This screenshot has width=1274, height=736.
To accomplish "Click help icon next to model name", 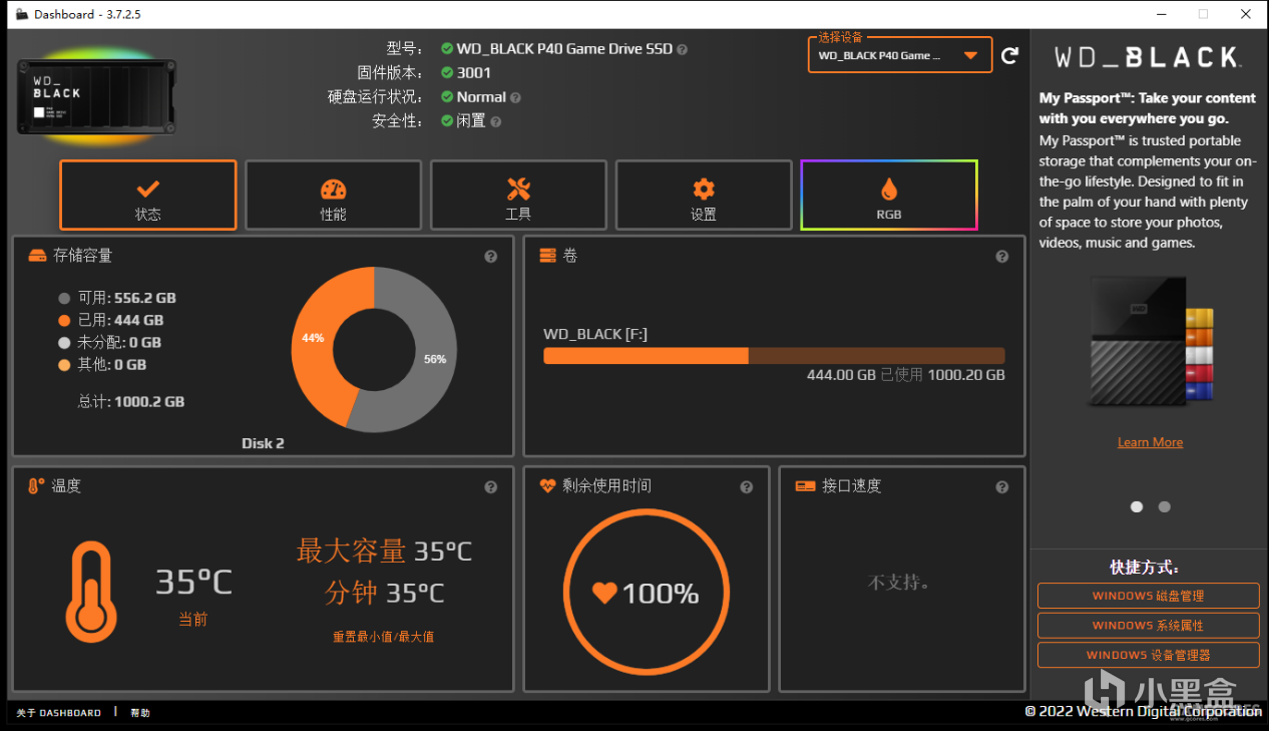I will (x=682, y=49).
